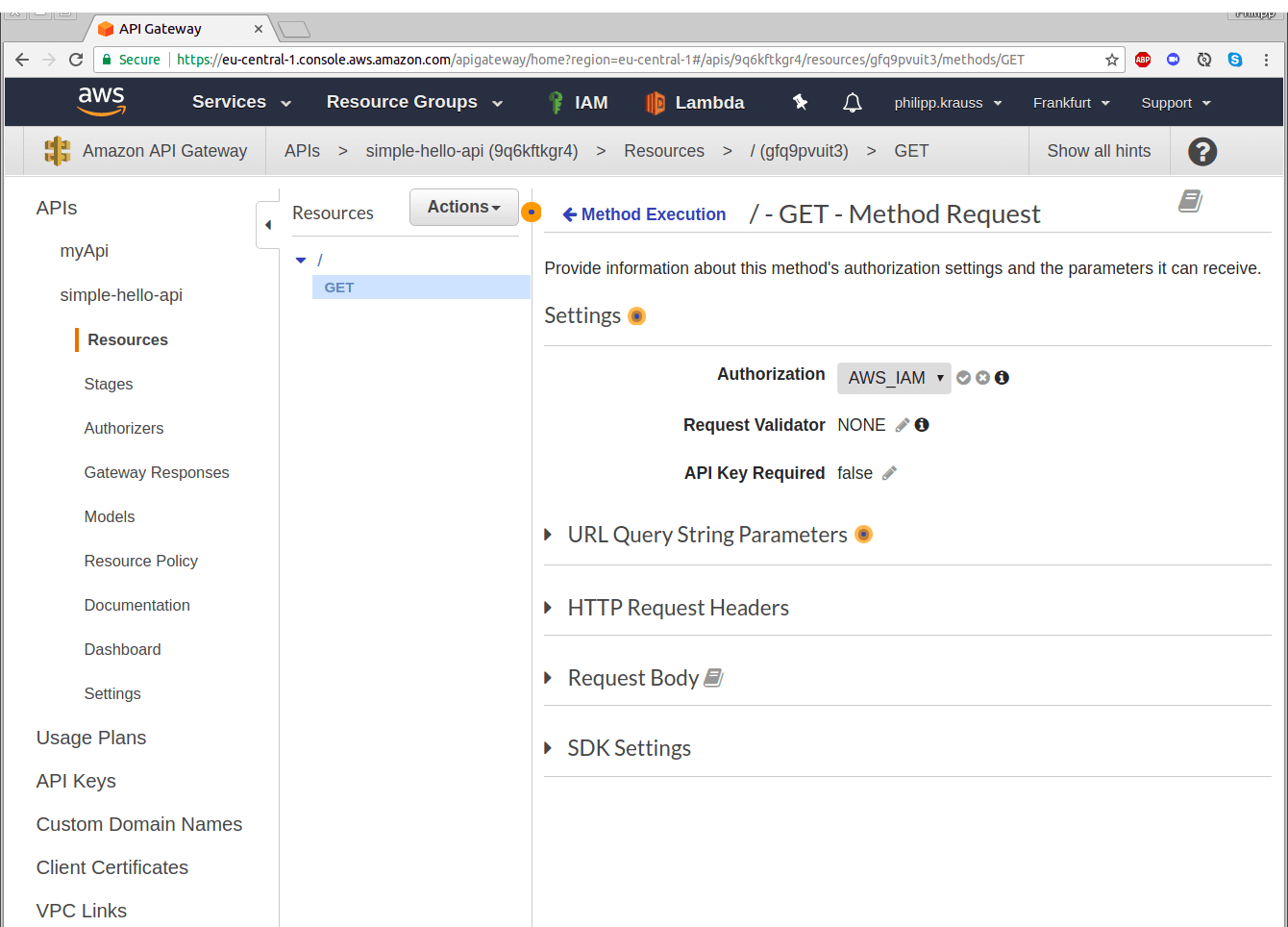Open the documentation book icon top right
This screenshot has width=1288, height=927.
coord(1190,201)
